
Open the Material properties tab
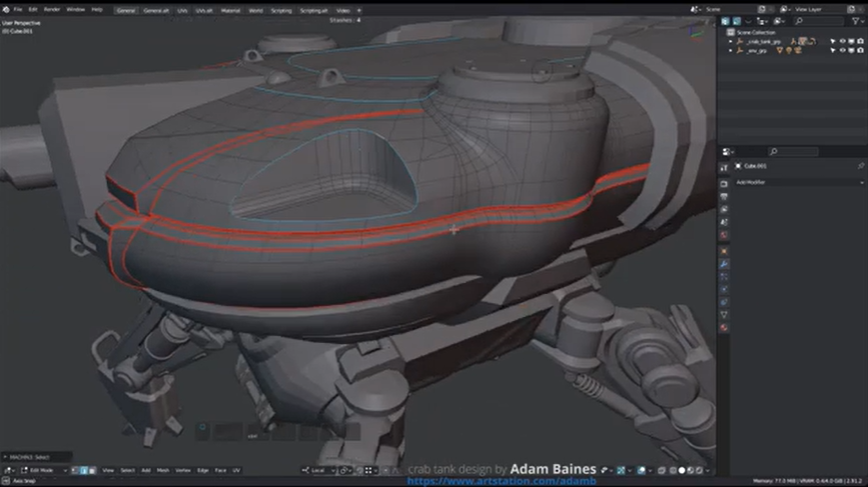(x=724, y=327)
